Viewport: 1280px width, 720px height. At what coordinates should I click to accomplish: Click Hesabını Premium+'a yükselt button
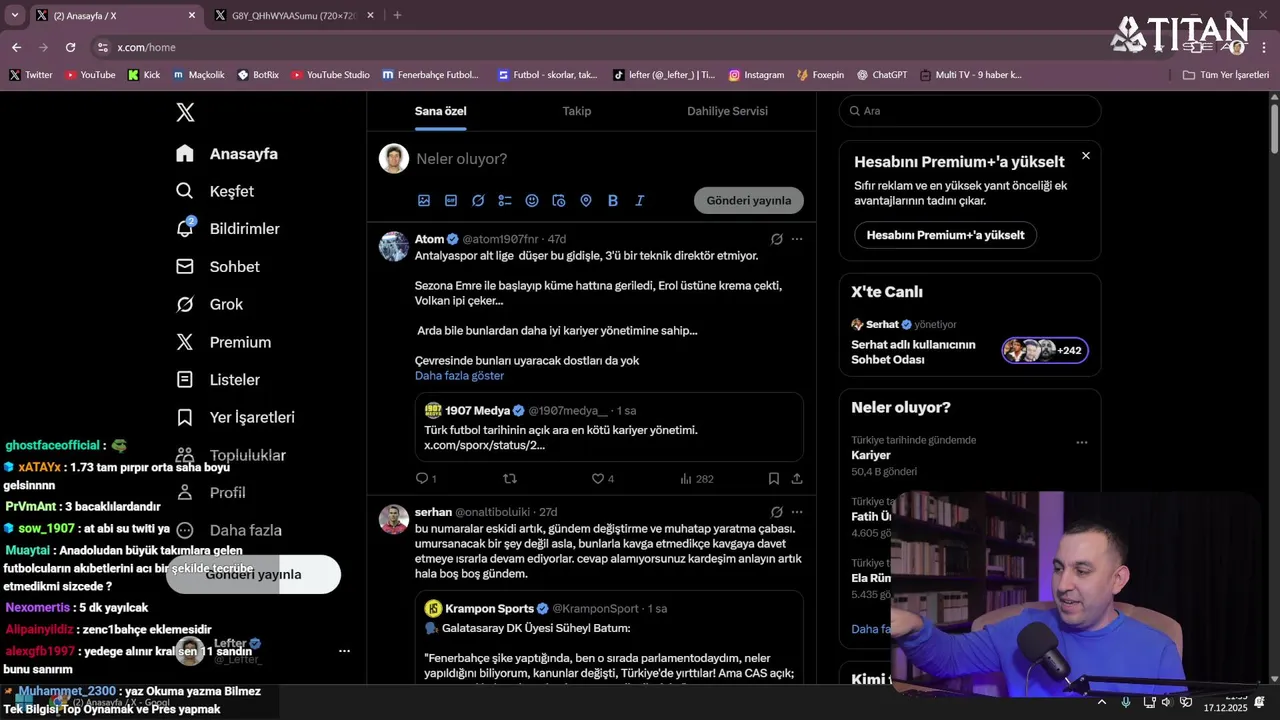point(945,235)
